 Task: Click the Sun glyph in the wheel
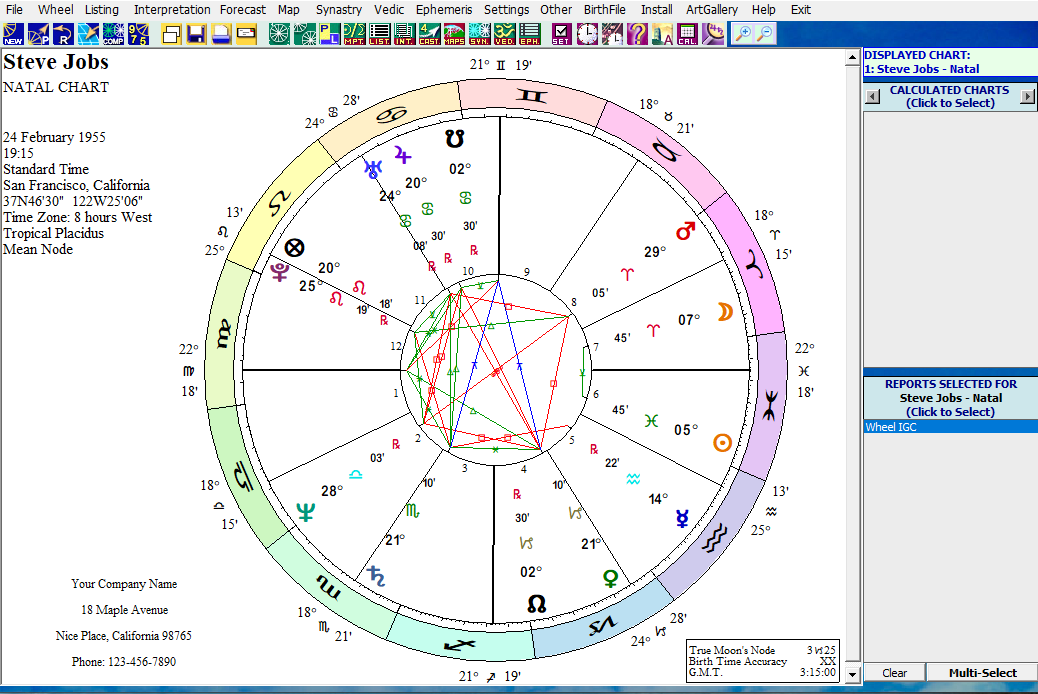click(722, 443)
